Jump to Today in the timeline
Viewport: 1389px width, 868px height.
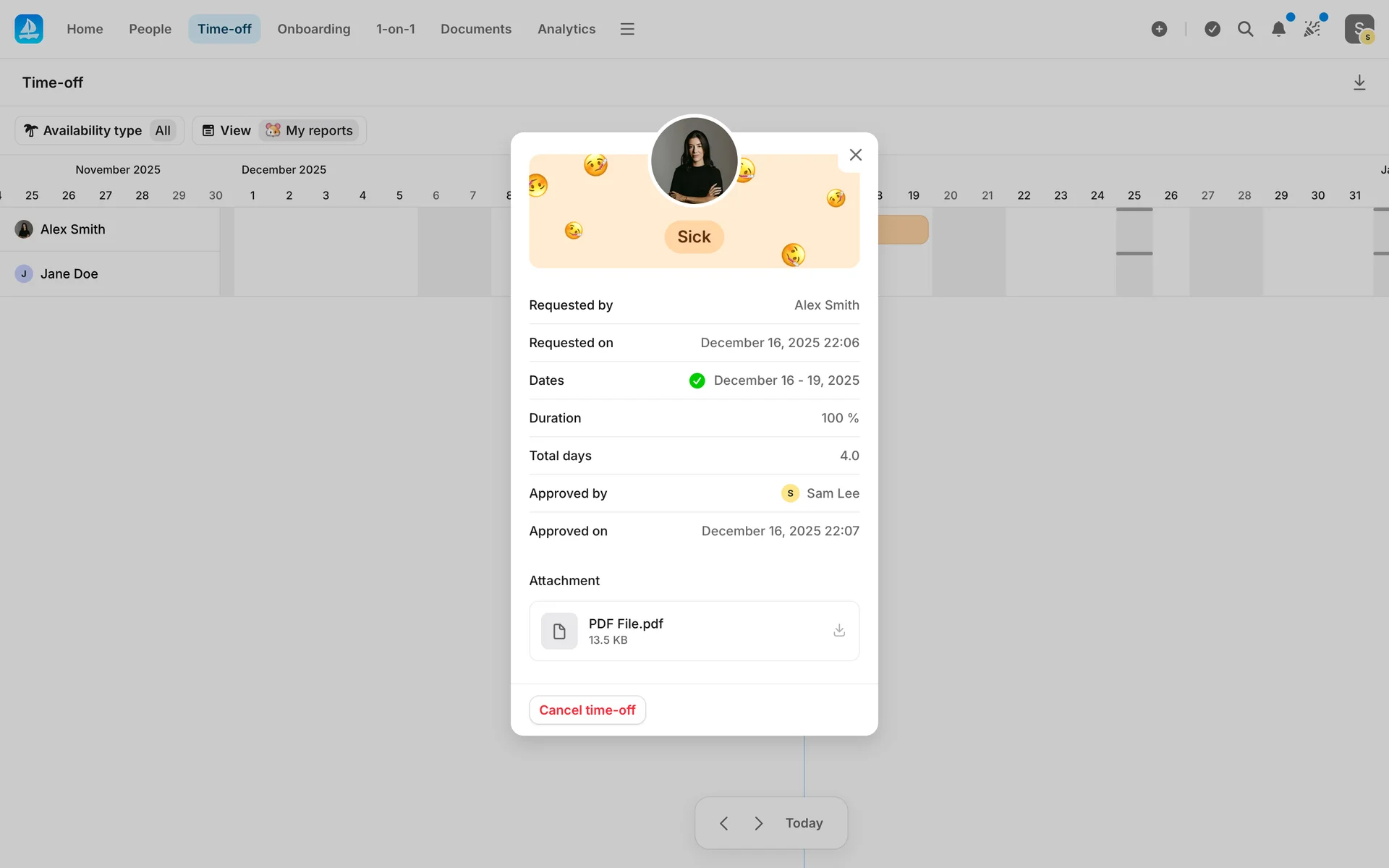point(804,823)
